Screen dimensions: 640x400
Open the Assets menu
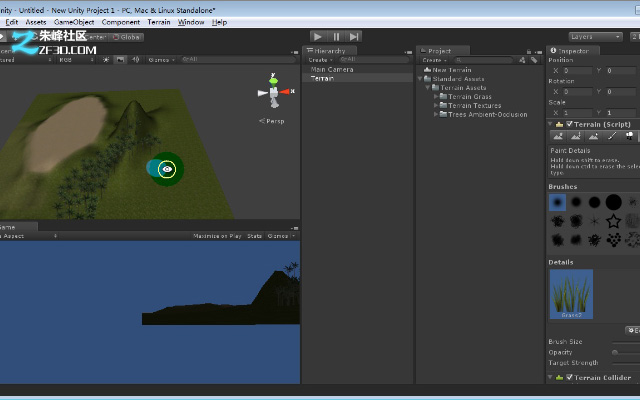36,22
